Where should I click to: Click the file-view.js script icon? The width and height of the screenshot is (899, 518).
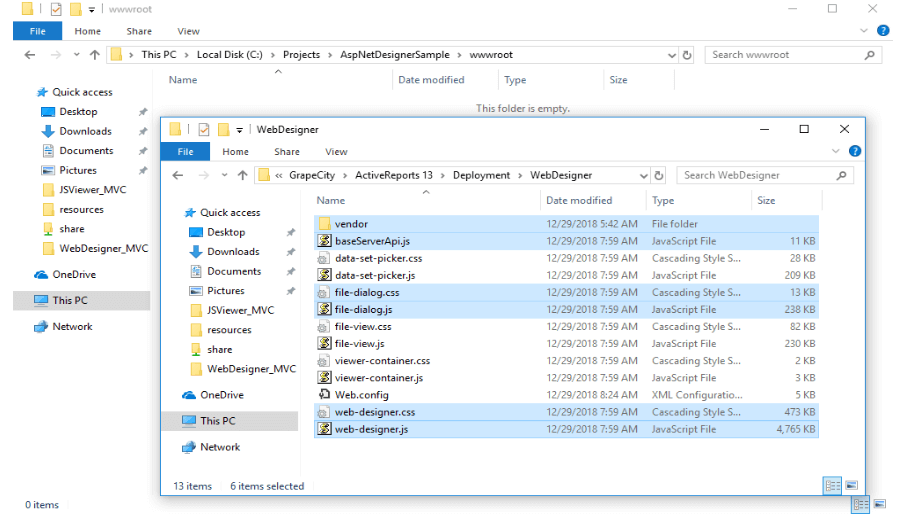325,344
